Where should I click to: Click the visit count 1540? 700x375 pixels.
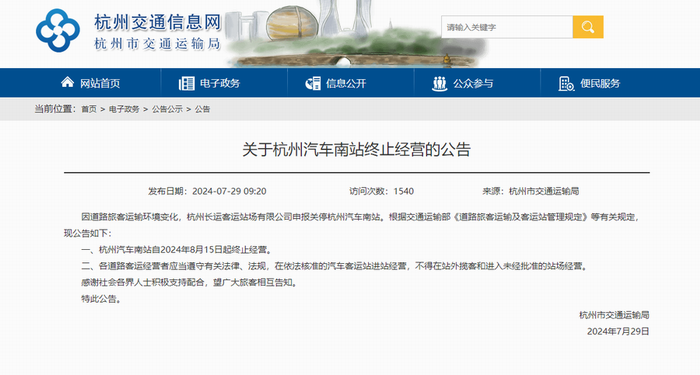[x=404, y=192]
